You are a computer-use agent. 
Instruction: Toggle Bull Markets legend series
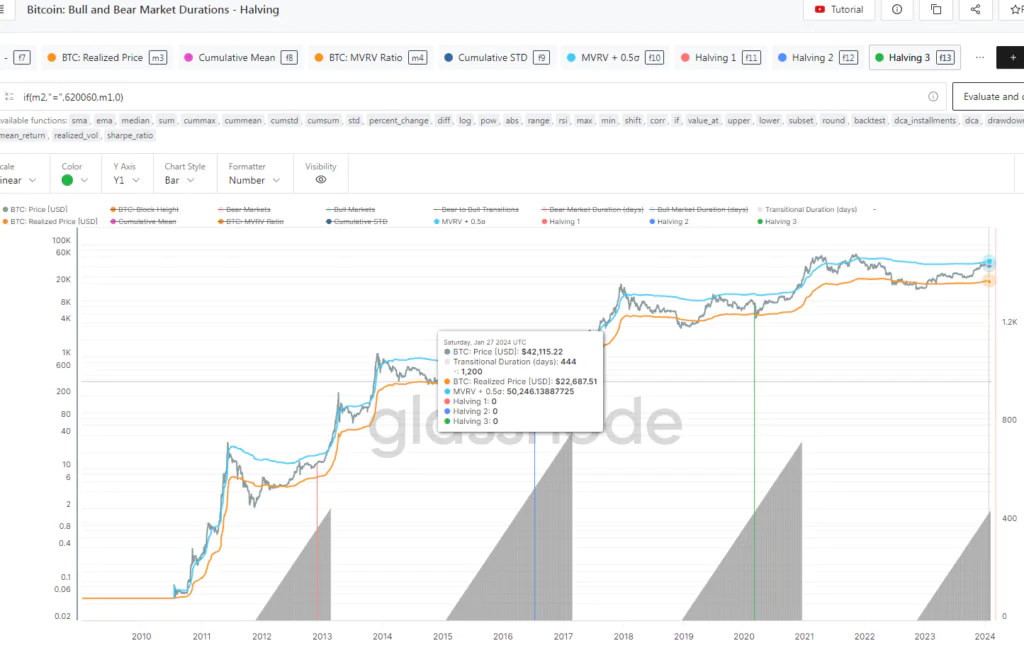coord(351,210)
